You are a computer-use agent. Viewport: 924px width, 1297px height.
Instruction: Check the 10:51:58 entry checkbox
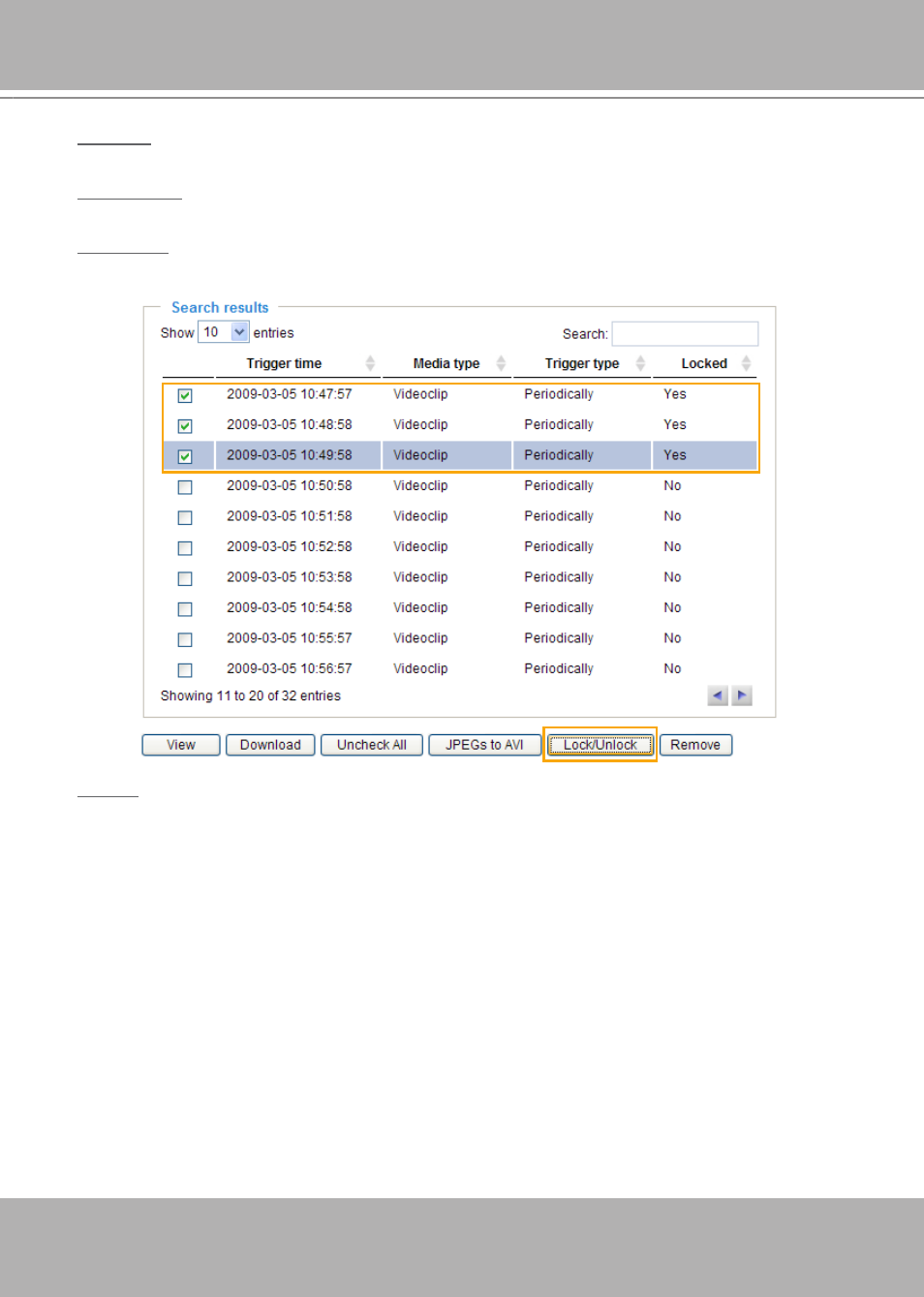(x=185, y=517)
